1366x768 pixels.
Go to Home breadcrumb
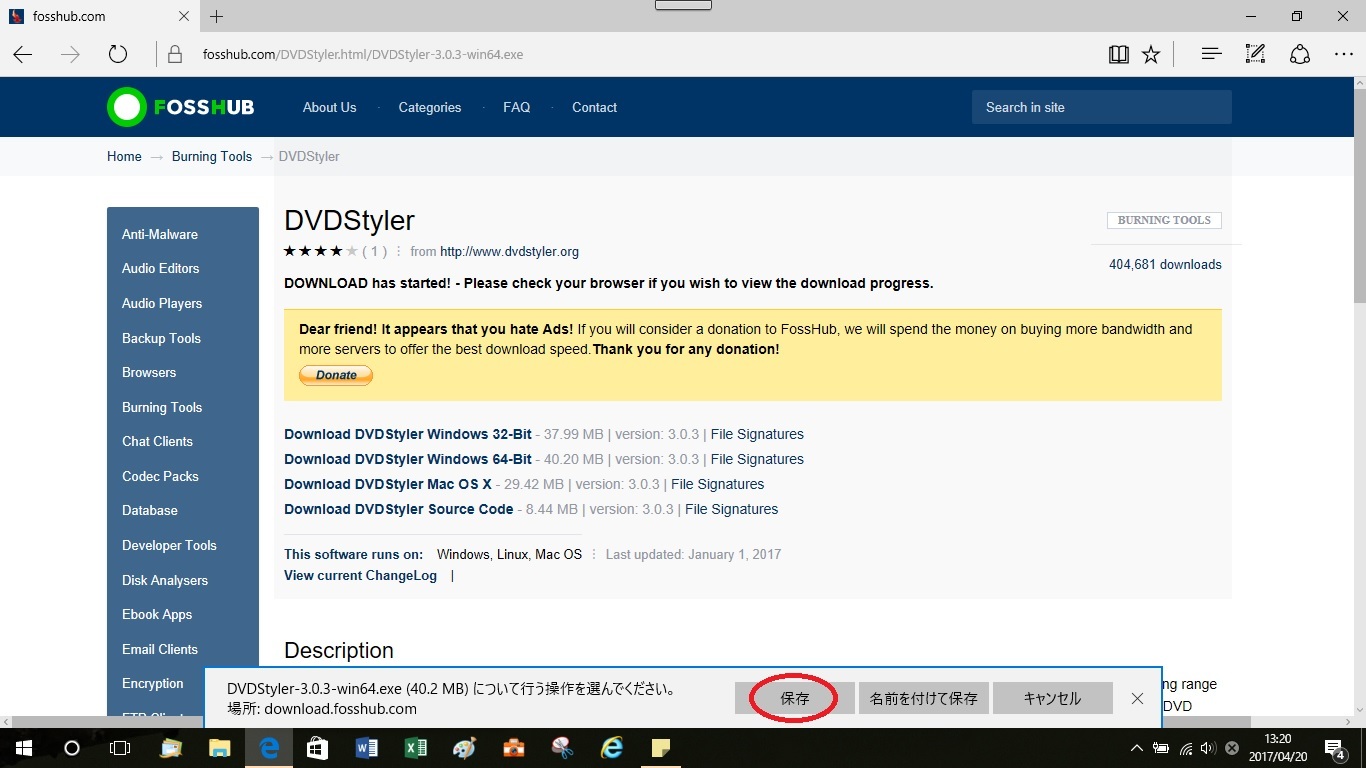(124, 156)
